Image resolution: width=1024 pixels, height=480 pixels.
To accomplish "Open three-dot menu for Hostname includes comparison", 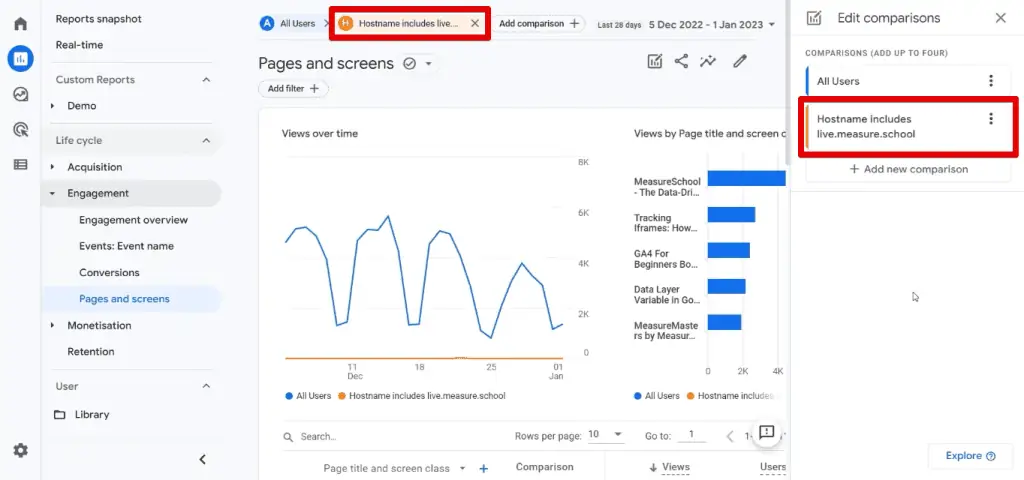I will pos(991,119).
